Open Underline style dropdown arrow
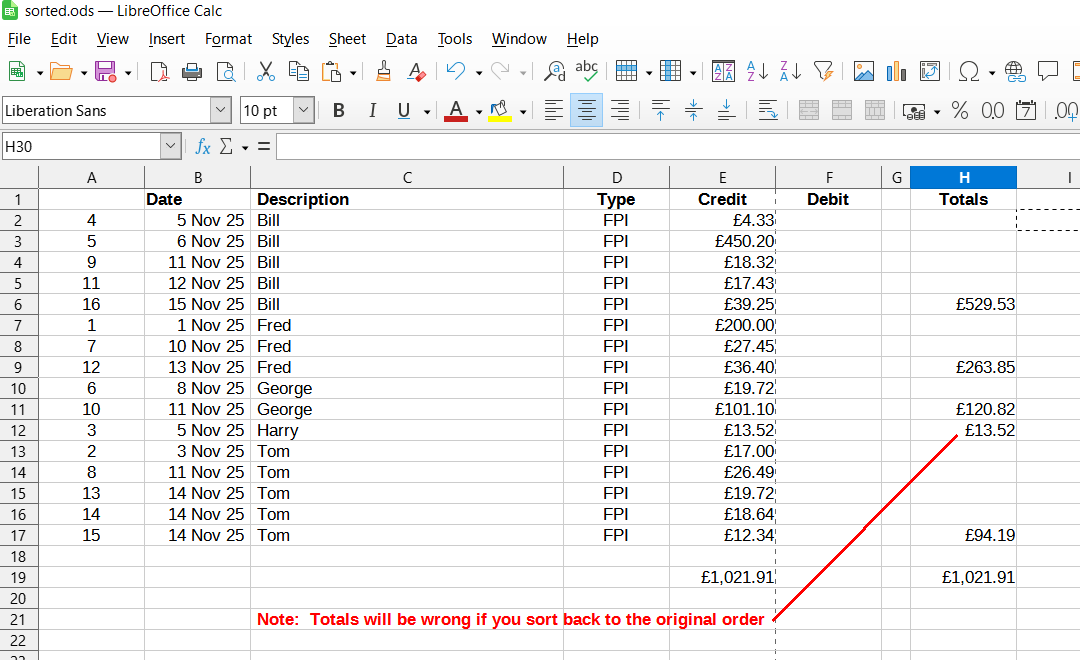 [x=427, y=112]
